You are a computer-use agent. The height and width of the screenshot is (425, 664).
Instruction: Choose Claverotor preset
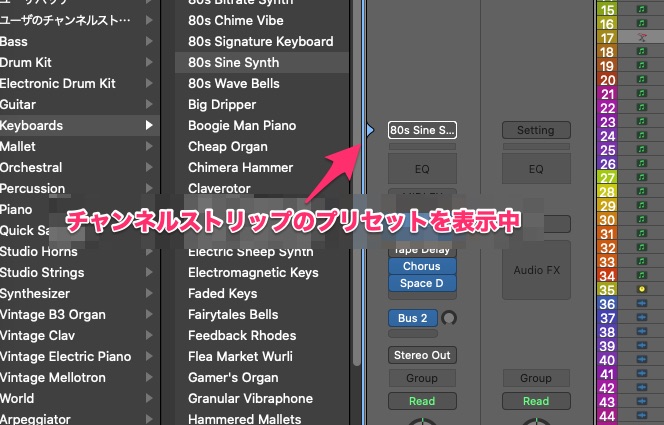(x=262, y=188)
